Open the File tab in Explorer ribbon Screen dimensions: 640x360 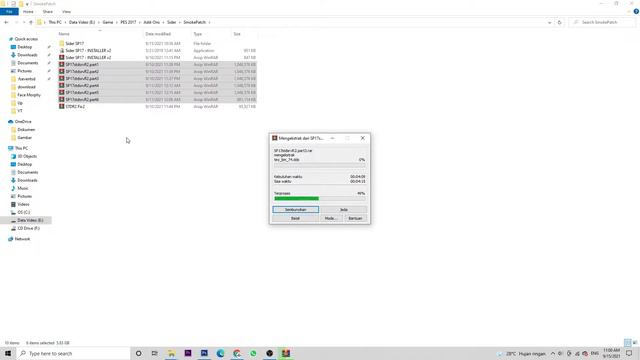pos(9,11)
